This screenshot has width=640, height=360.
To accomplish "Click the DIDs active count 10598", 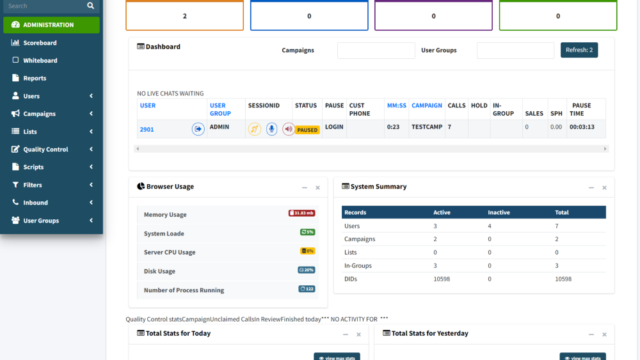I will [442, 279].
